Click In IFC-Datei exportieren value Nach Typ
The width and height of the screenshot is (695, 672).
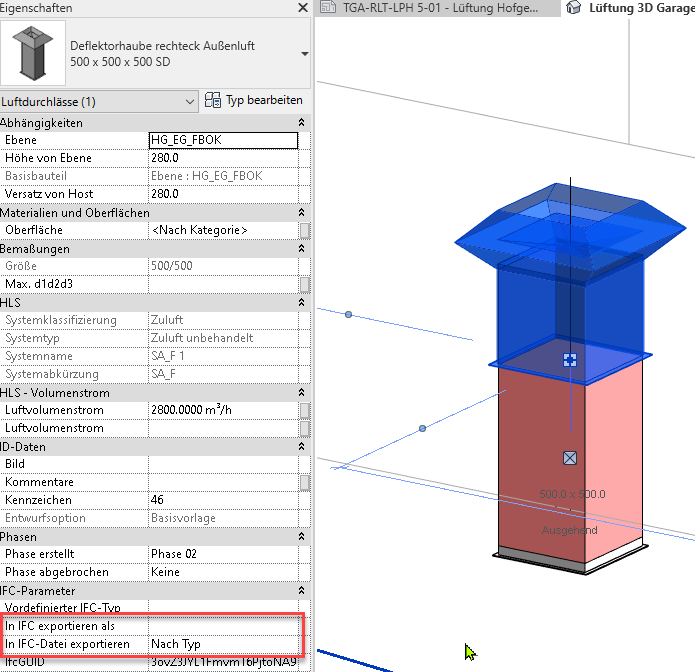pyautogui.click(x=222, y=645)
